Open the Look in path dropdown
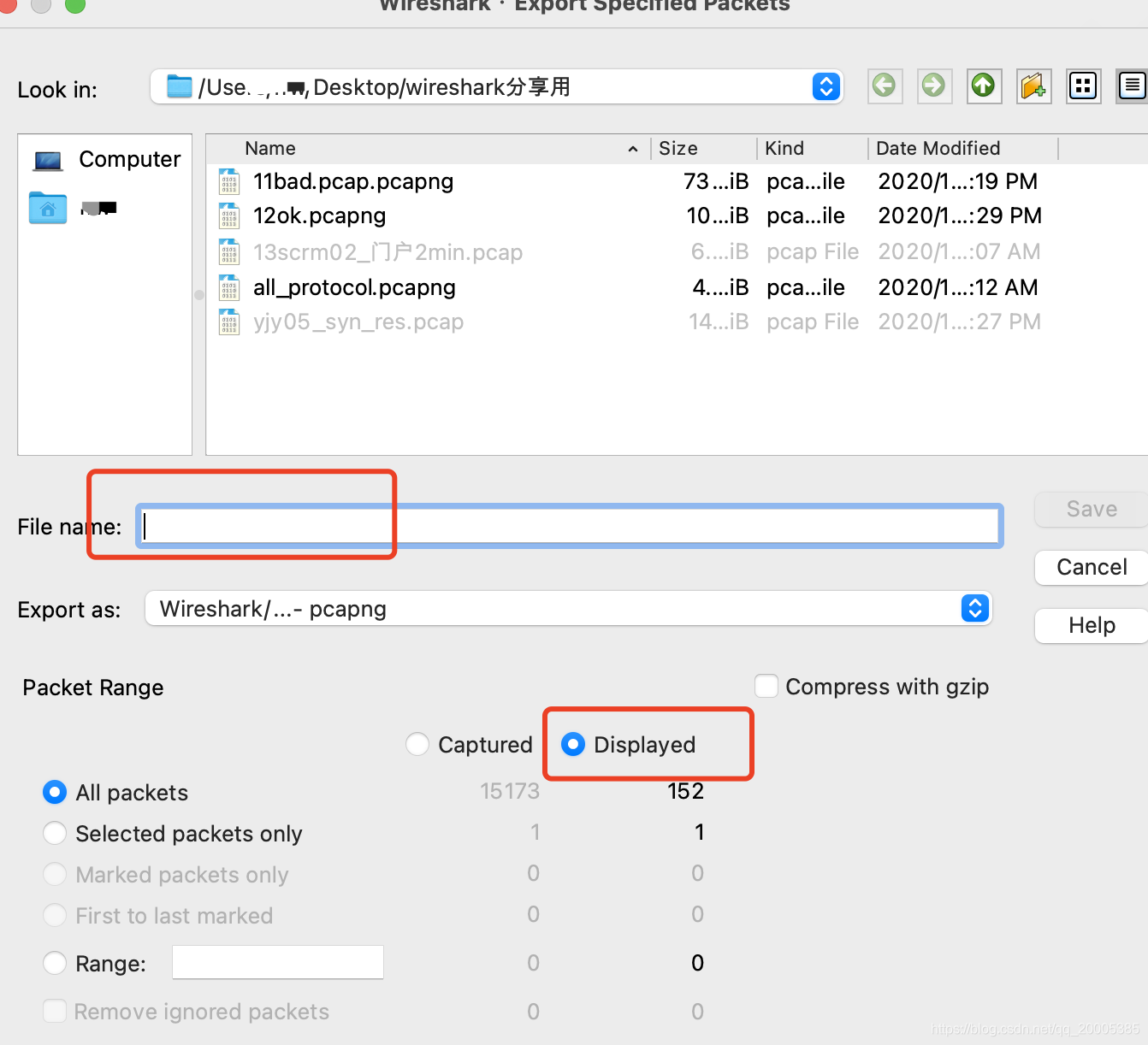The width and height of the screenshot is (1148, 1045). pos(497,86)
